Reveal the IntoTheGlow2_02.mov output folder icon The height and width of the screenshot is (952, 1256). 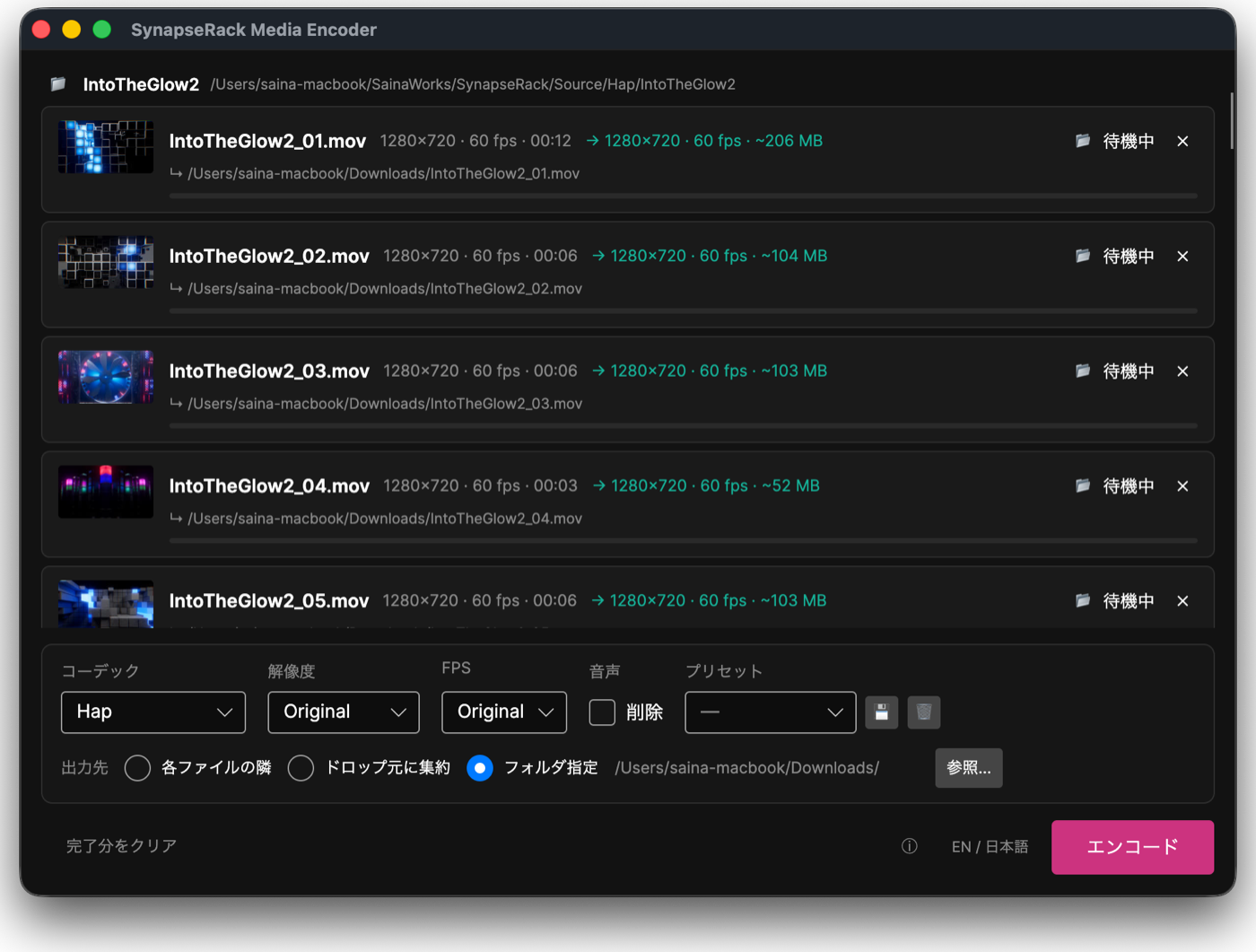click(1083, 256)
